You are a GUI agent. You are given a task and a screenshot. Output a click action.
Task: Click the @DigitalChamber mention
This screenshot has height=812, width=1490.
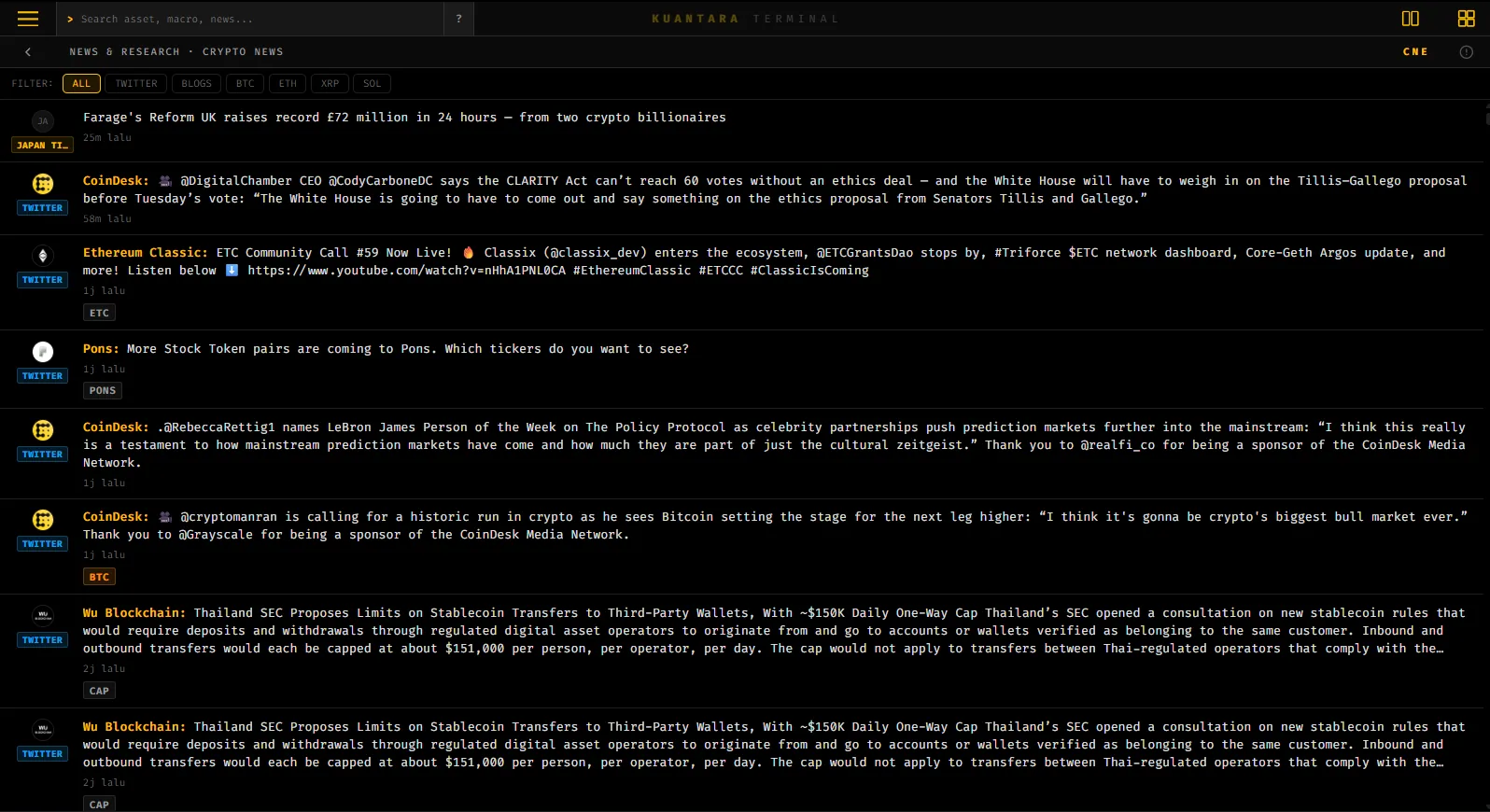tap(235, 181)
